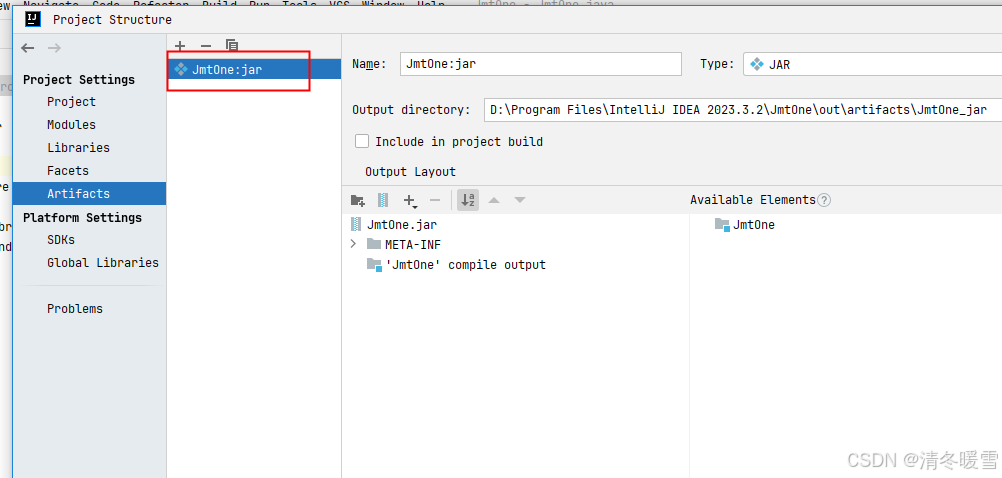The width and height of the screenshot is (1002, 478).
Task: Move the layout element down
Action: [x=520, y=200]
